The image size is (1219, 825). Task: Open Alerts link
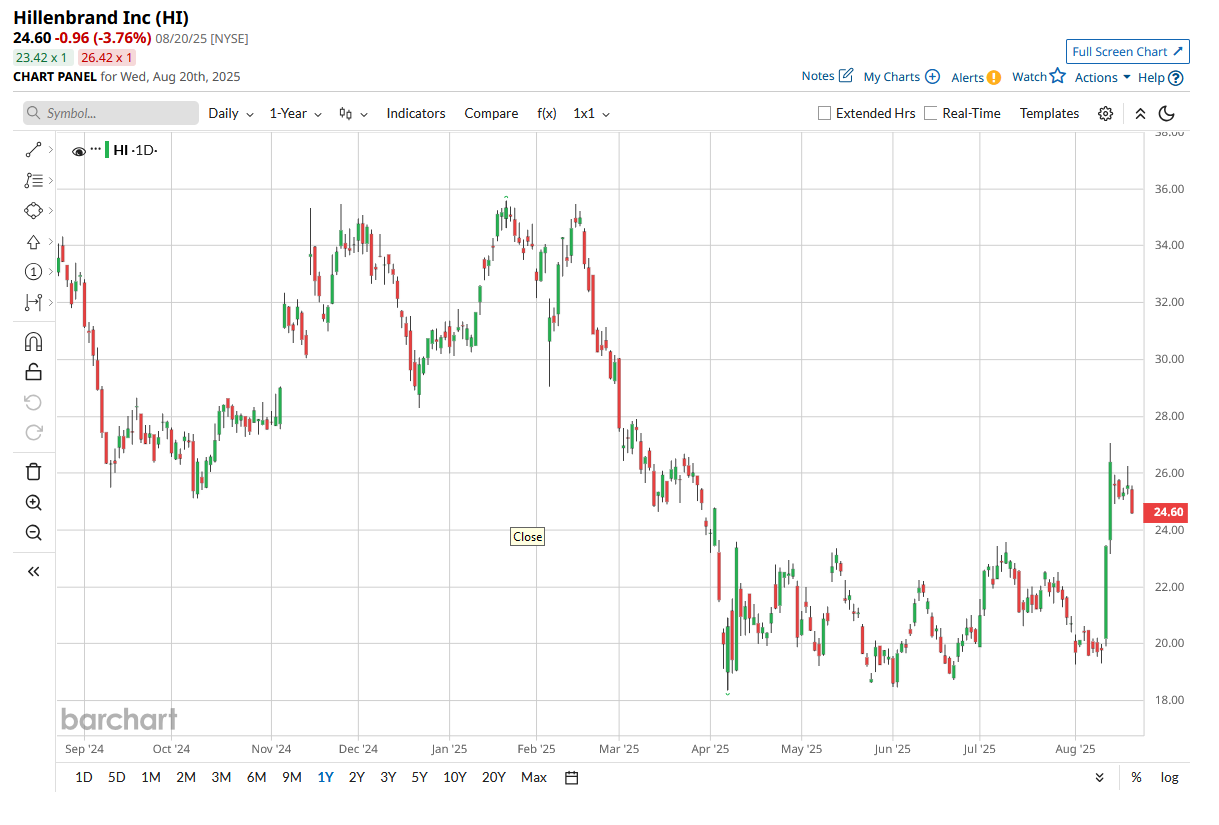pyautogui.click(x=976, y=77)
